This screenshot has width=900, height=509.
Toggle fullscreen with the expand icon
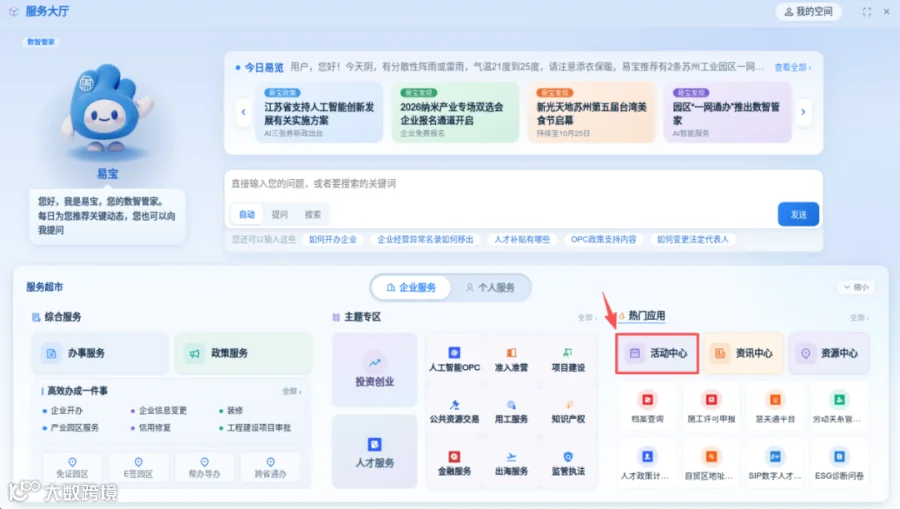[867, 11]
